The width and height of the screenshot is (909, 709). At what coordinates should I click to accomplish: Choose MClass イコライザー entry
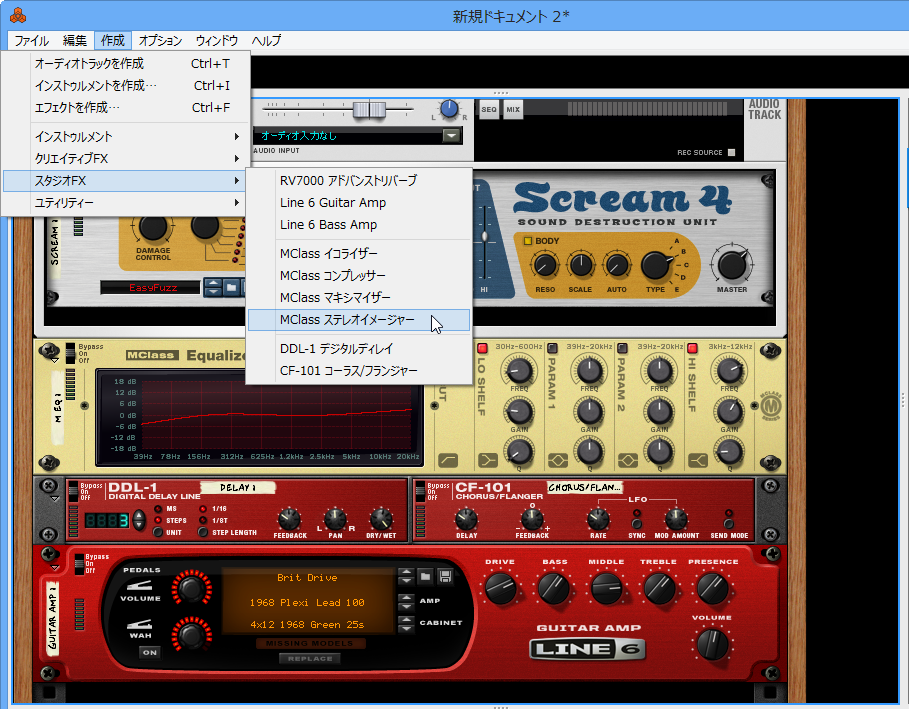(x=359, y=254)
